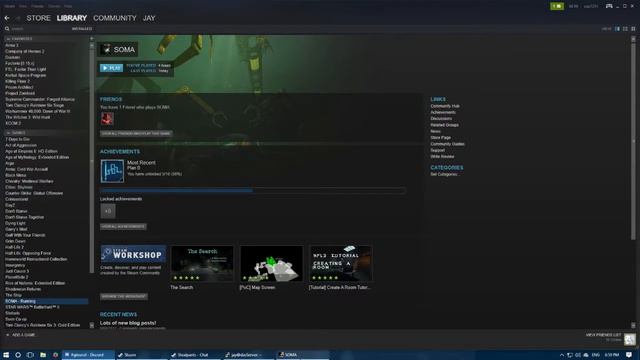This screenshot has width=640, height=360.
Task: Open the Map Screen workshop thumbnail
Action: coord(271,264)
